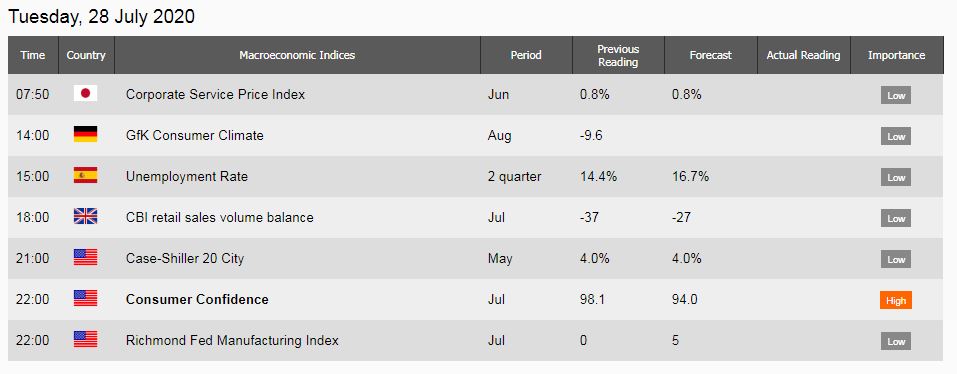This screenshot has height=374, width=957.
Task: Sort by the Importance column header
Action: (x=897, y=55)
